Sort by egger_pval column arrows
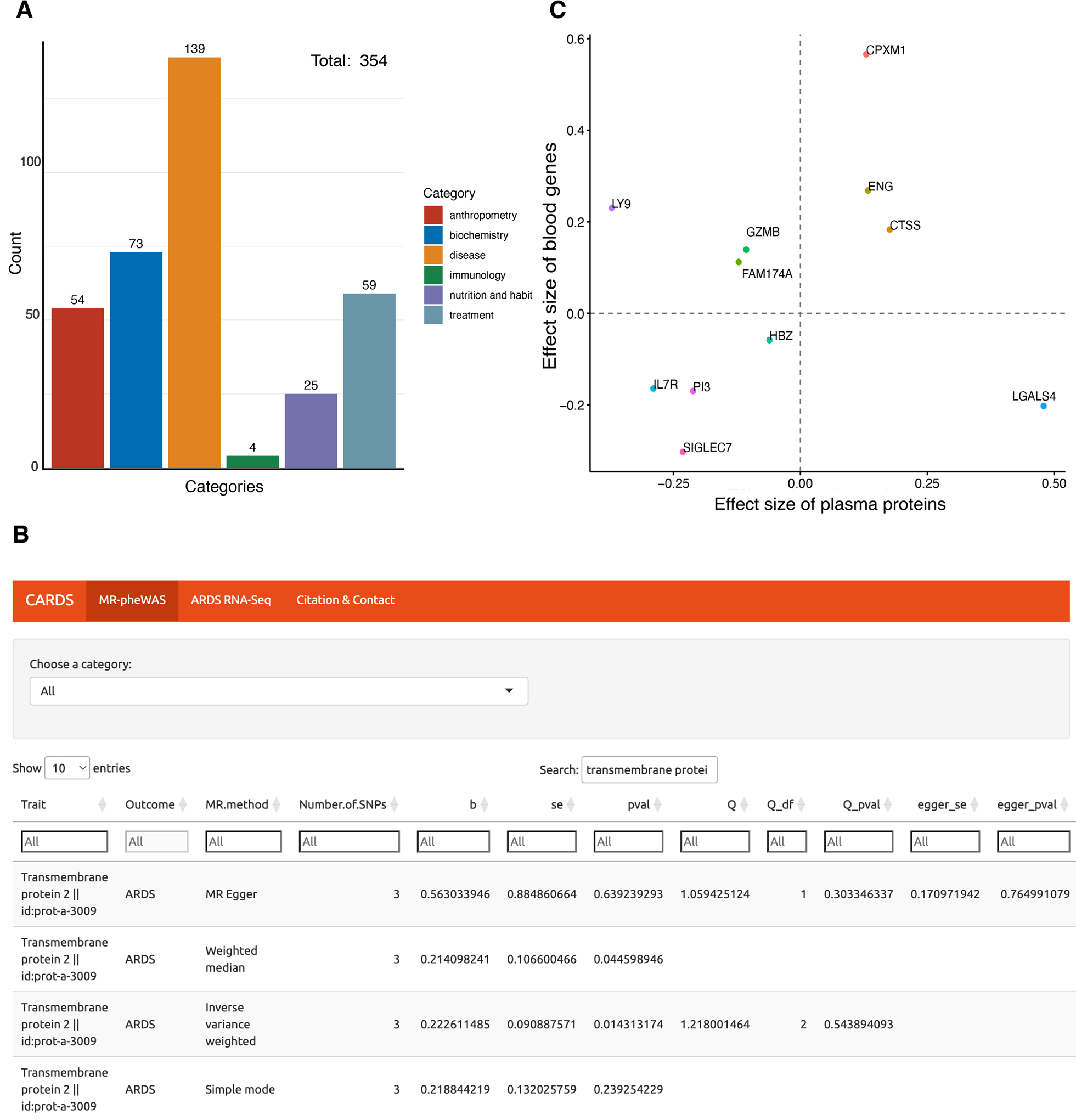Image resolution: width=1076 pixels, height=1120 pixels. click(1064, 804)
